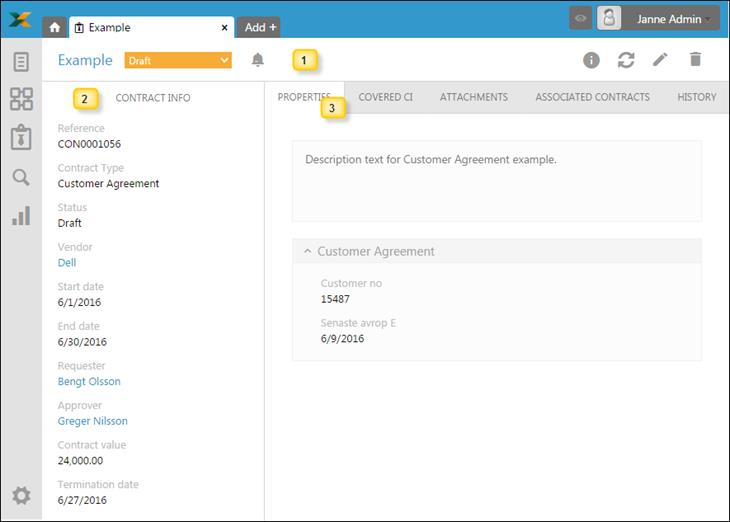Open the settings gear in sidebar

(21, 496)
